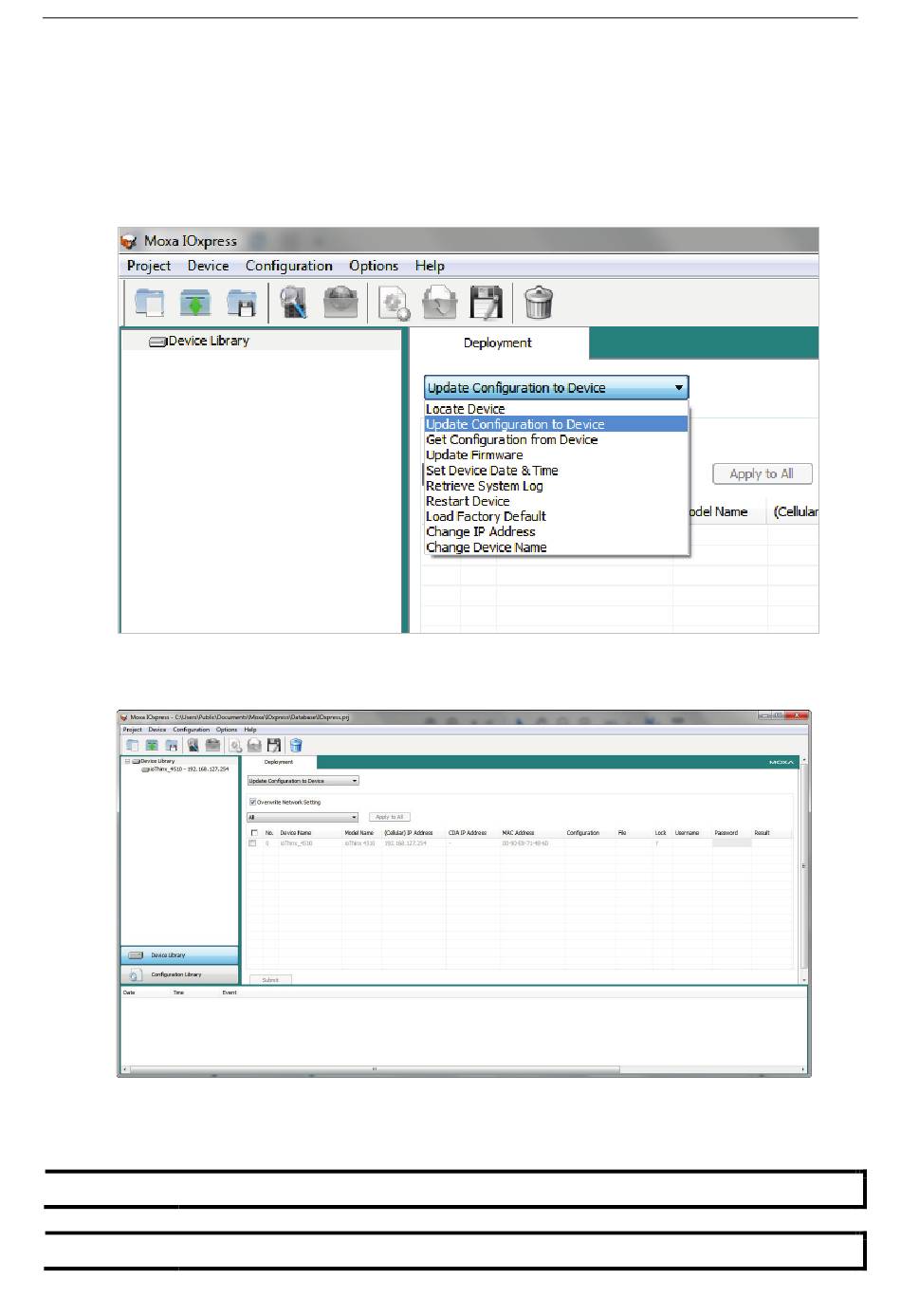Viewport: 901px width, 1316px height.
Task: Open the Options menu in enlarged menu bar
Action: [x=373, y=266]
